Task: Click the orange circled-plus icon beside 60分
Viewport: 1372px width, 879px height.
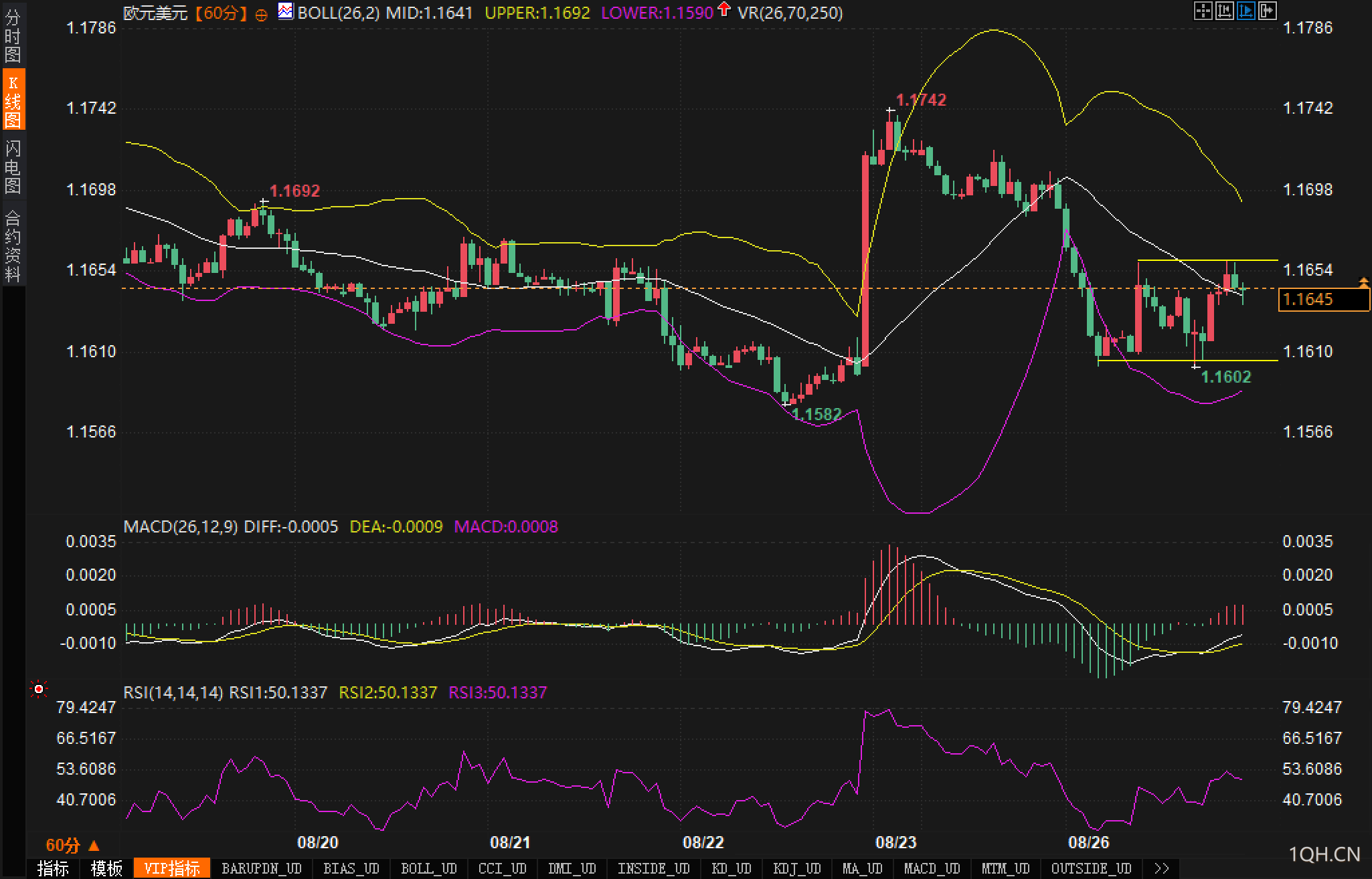Action: (x=262, y=15)
